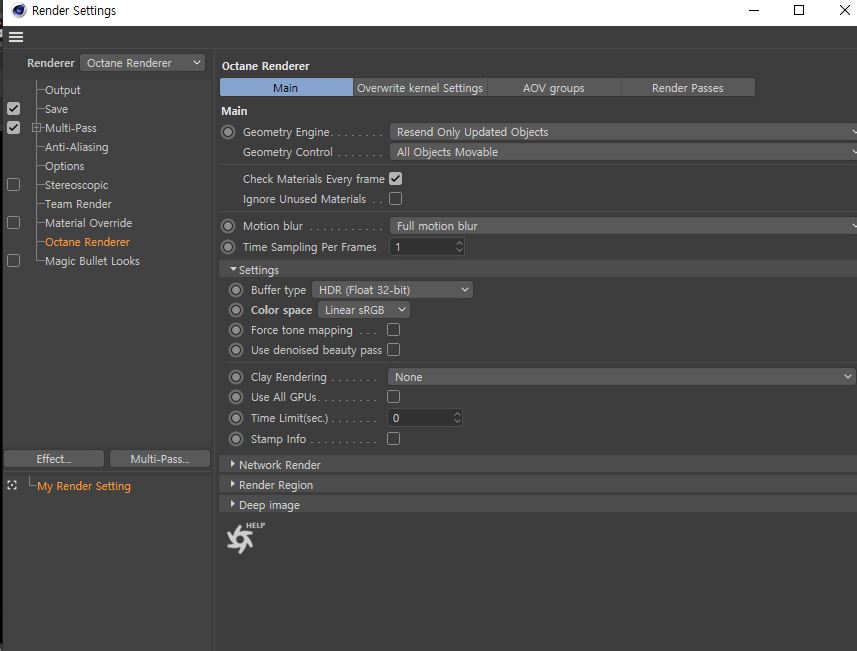857x651 pixels.
Task: Select Output in the settings tree
Action: tap(63, 90)
